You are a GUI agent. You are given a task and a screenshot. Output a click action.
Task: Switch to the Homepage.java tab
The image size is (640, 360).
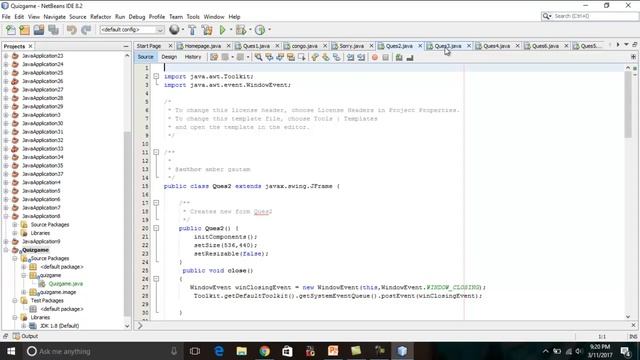(203, 46)
